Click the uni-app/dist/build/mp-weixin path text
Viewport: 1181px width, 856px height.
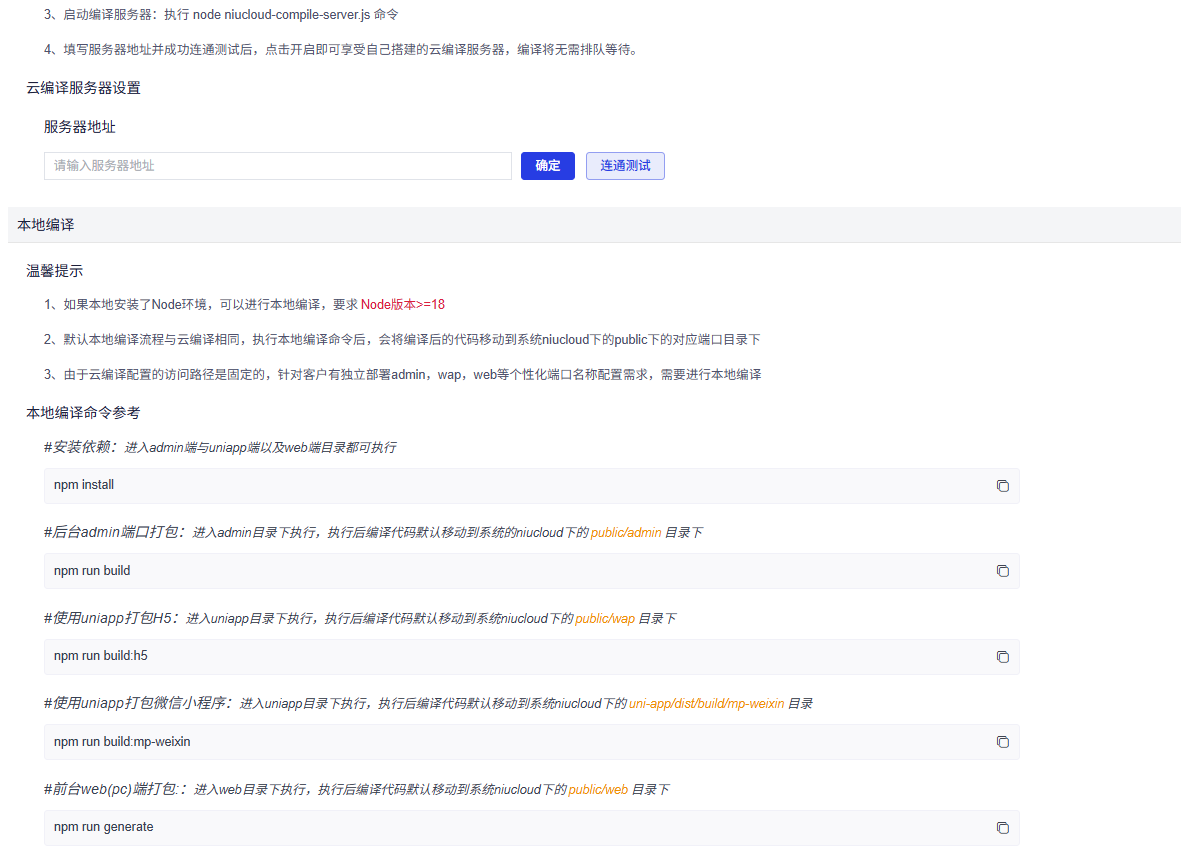click(x=706, y=704)
